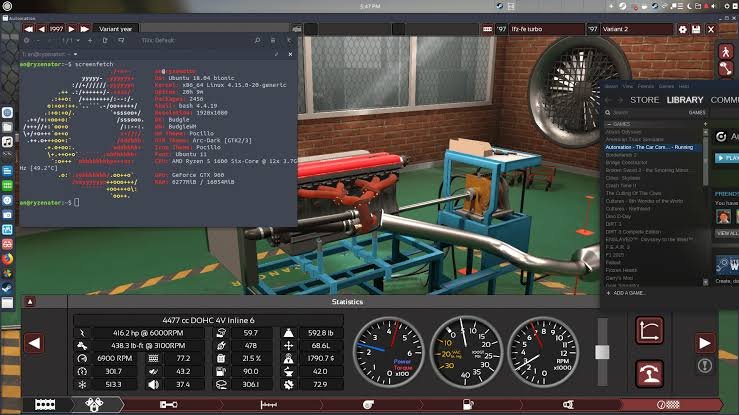739x415 pixels.
Task: Switch to the Steam LIBRARY tab
Action: coord(685,100)
